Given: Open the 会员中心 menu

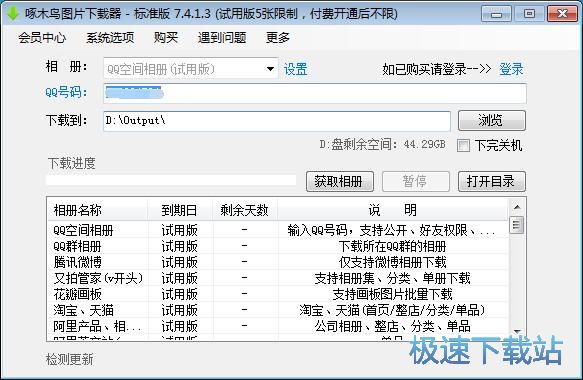Looking at the screenshot, I should [42, 38].
